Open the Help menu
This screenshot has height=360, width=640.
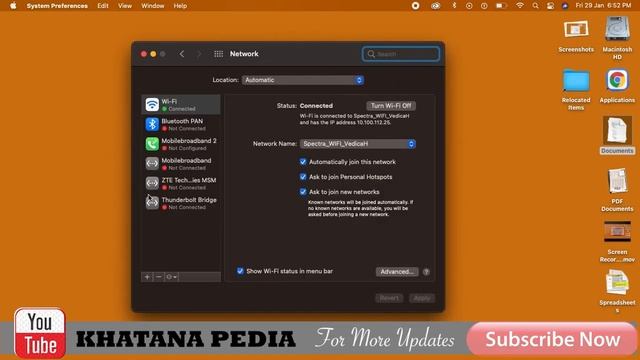[180, 6]
